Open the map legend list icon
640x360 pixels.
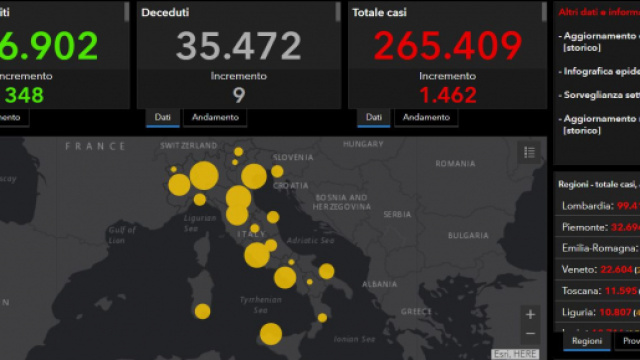tap(529, 153)
